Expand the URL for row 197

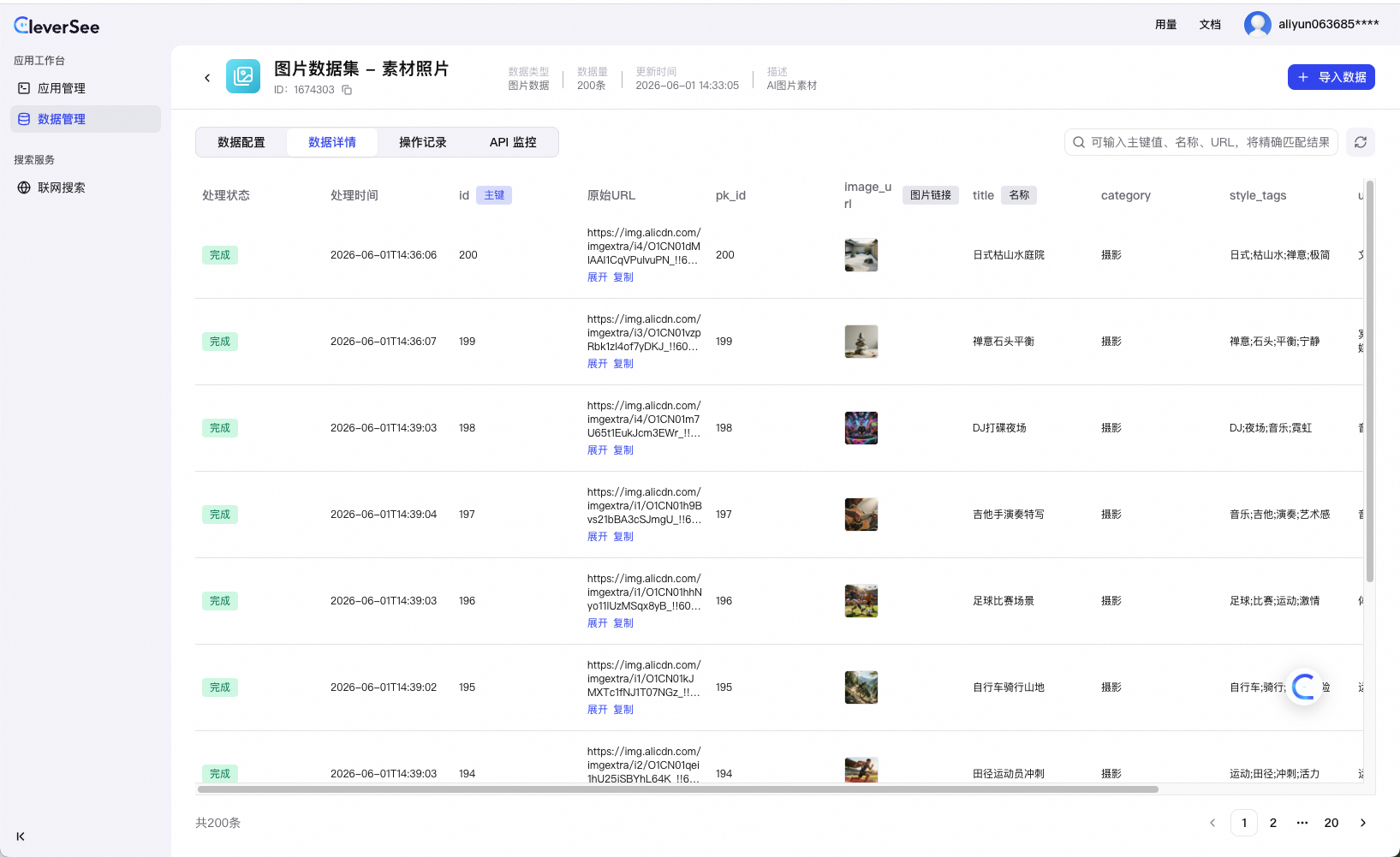(x=598, y=537)
